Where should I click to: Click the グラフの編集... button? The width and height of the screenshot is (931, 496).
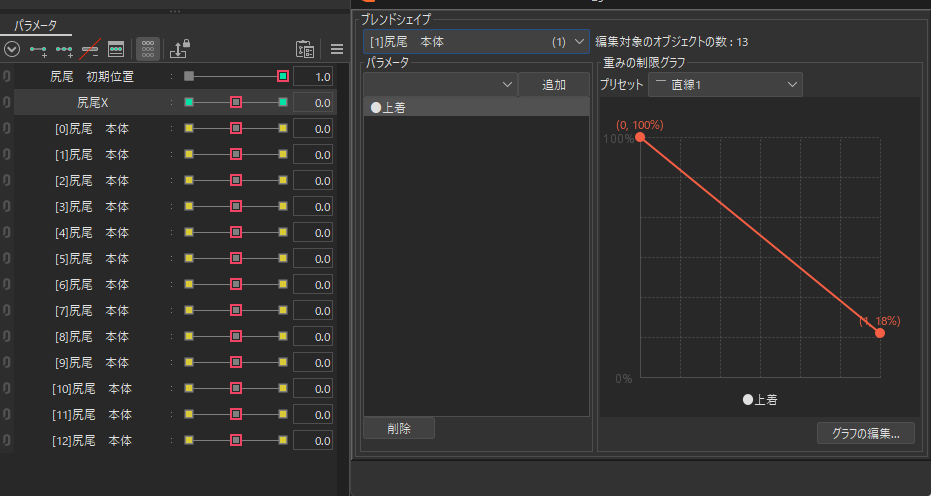point(865,433)
